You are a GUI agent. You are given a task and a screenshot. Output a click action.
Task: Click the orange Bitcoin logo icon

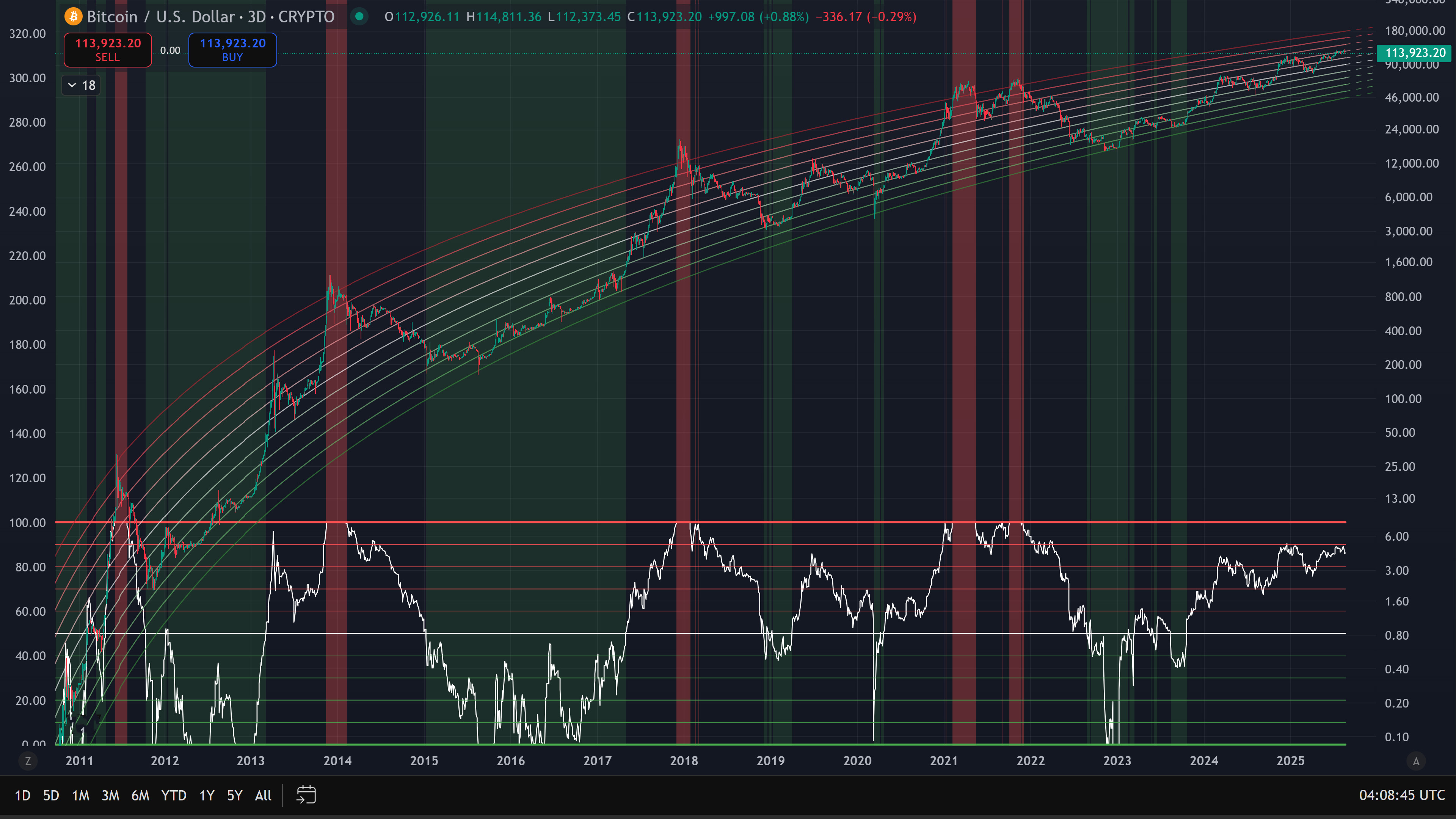[x=73, y=16]
